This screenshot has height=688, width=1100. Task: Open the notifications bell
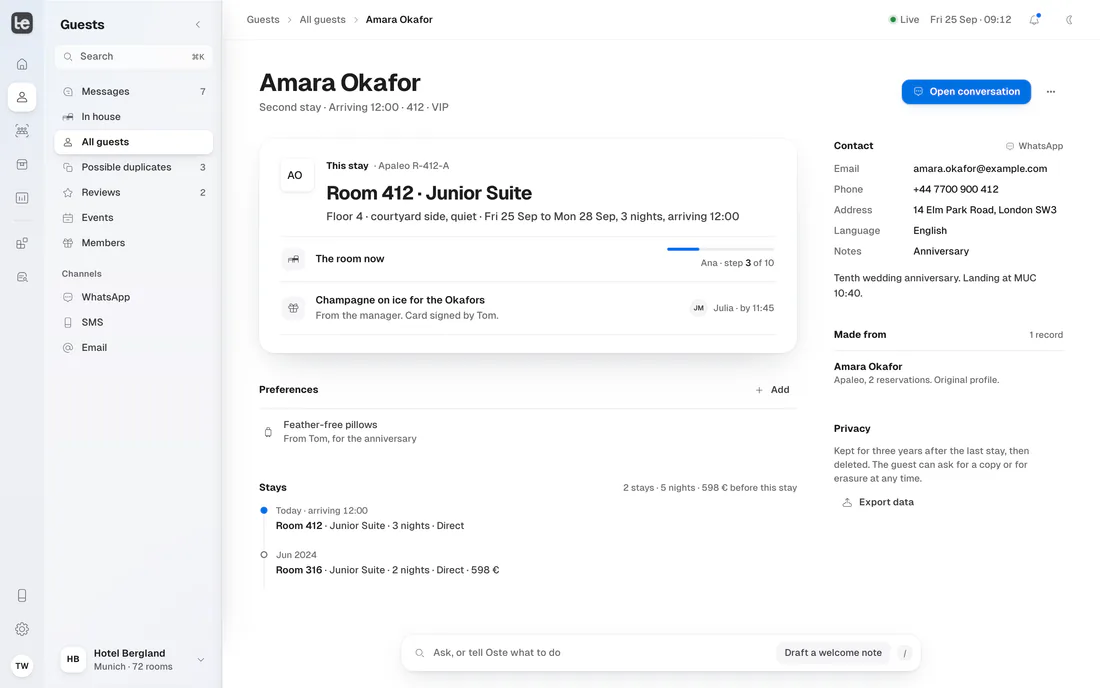pyautogui.click(x=1034, y=20)
